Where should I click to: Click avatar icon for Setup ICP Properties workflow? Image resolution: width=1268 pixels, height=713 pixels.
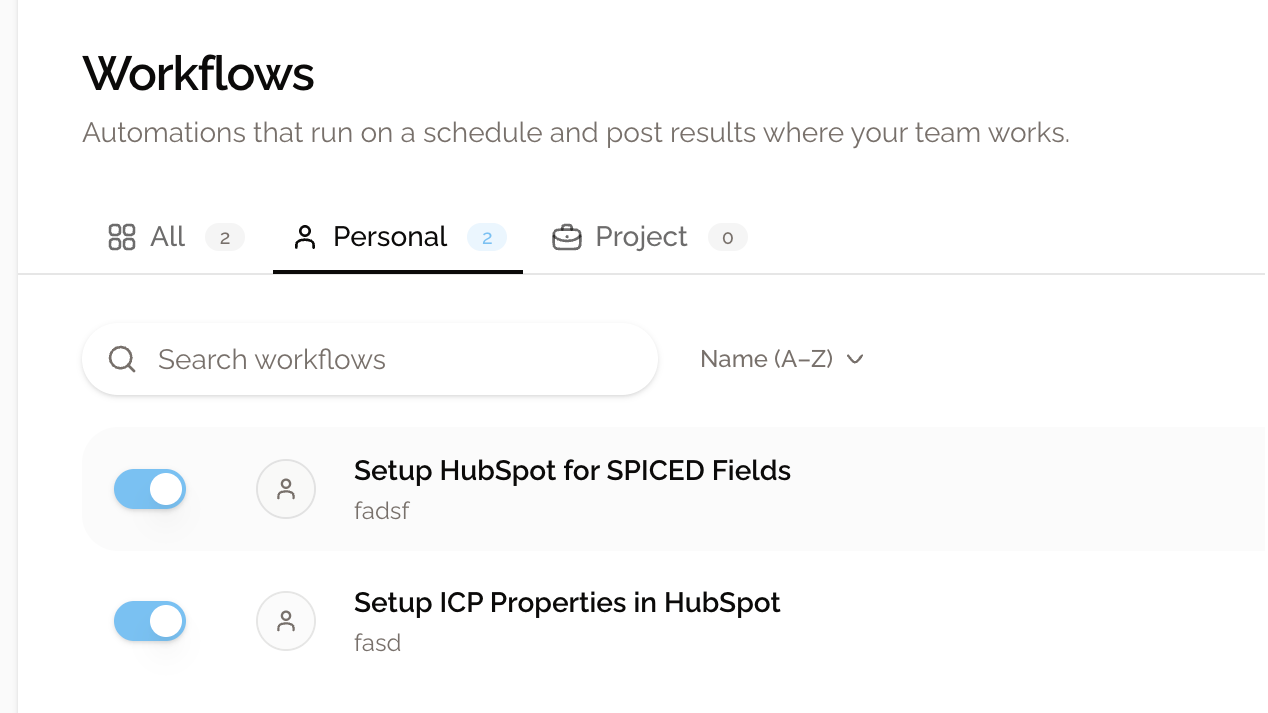(286, 621)
